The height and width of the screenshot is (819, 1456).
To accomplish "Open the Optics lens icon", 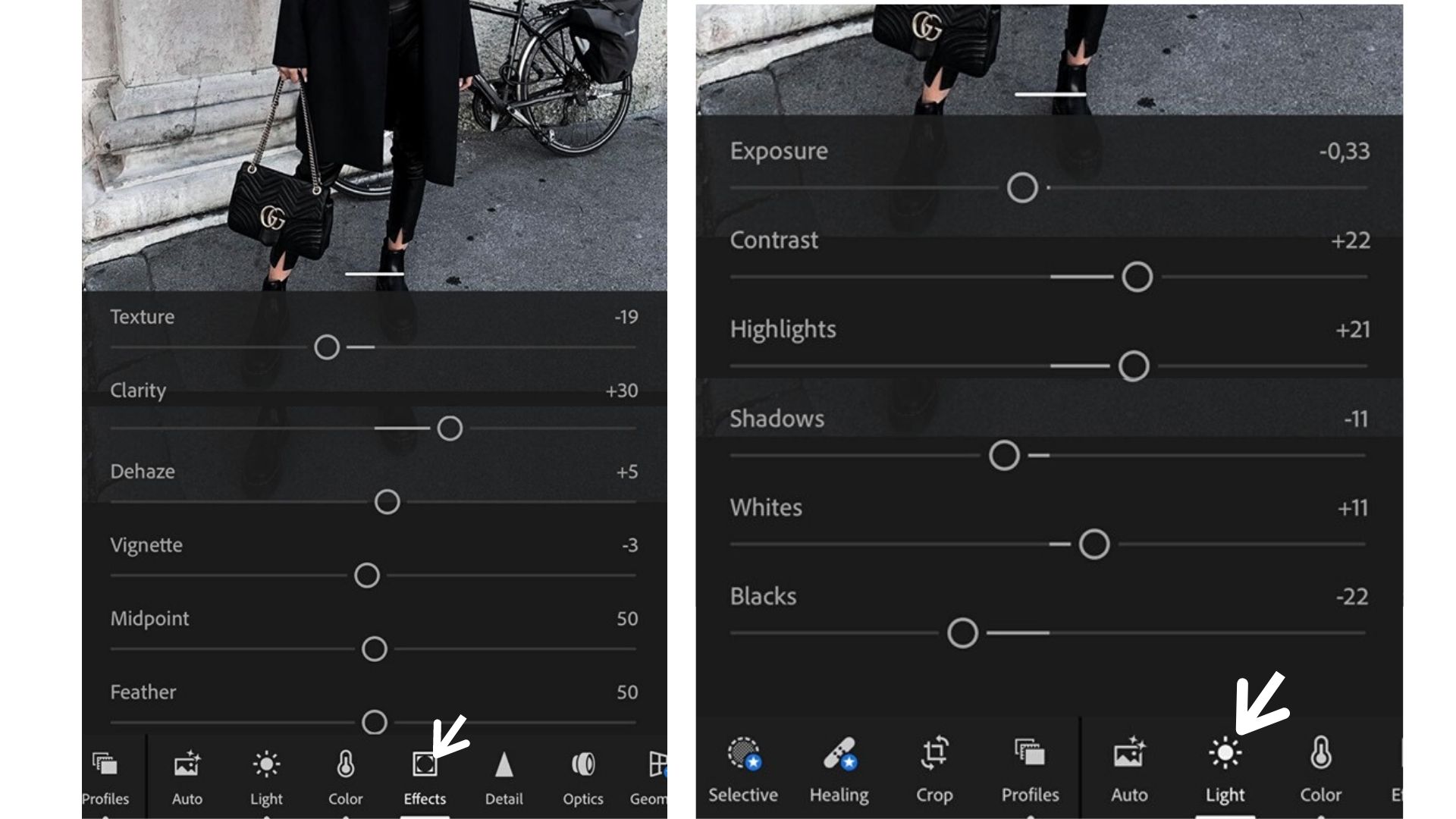I will [x=582, y=764].
